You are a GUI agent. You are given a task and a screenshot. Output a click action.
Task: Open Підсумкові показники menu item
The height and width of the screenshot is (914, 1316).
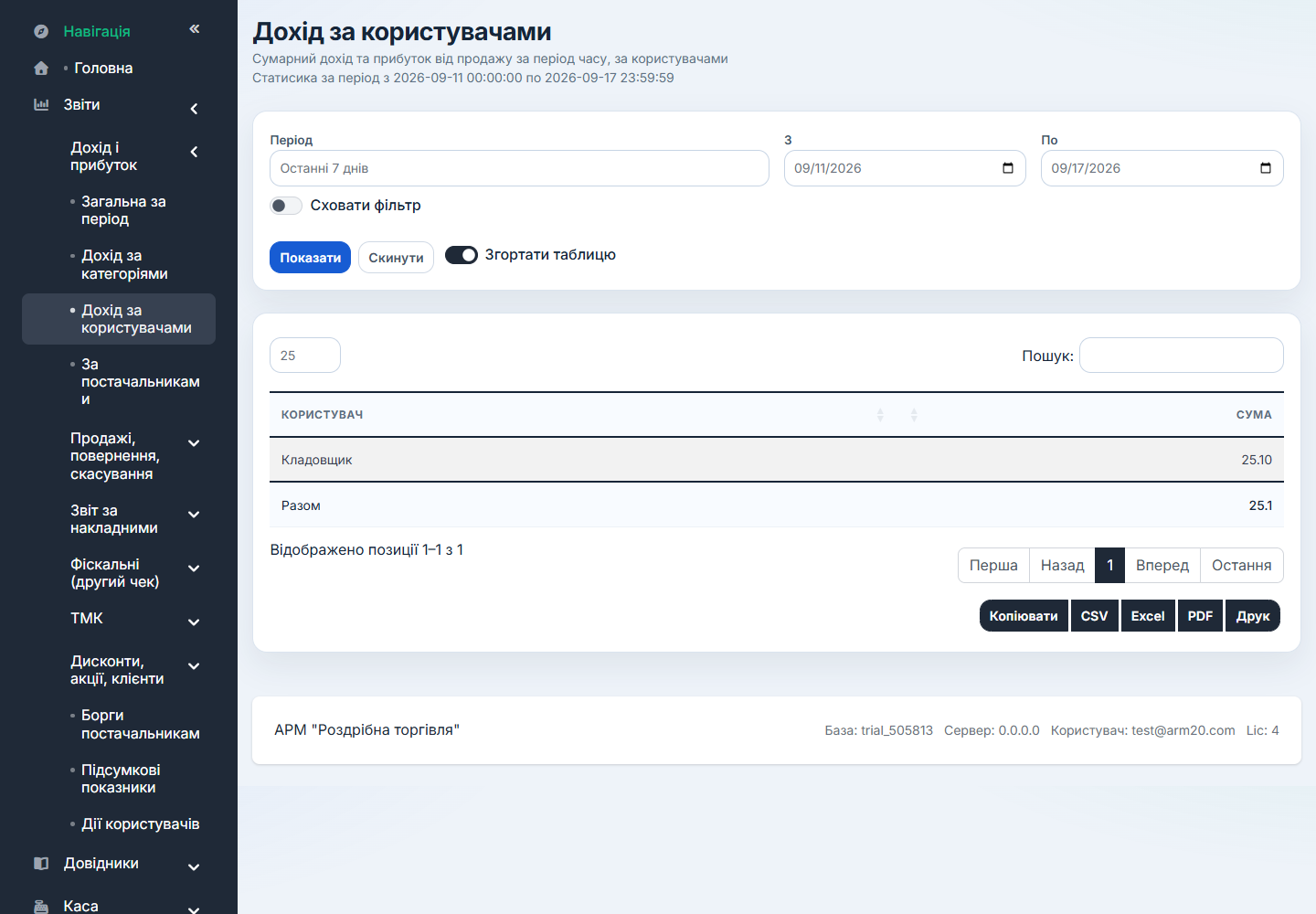pyautogui.click(x=121, y=779)
